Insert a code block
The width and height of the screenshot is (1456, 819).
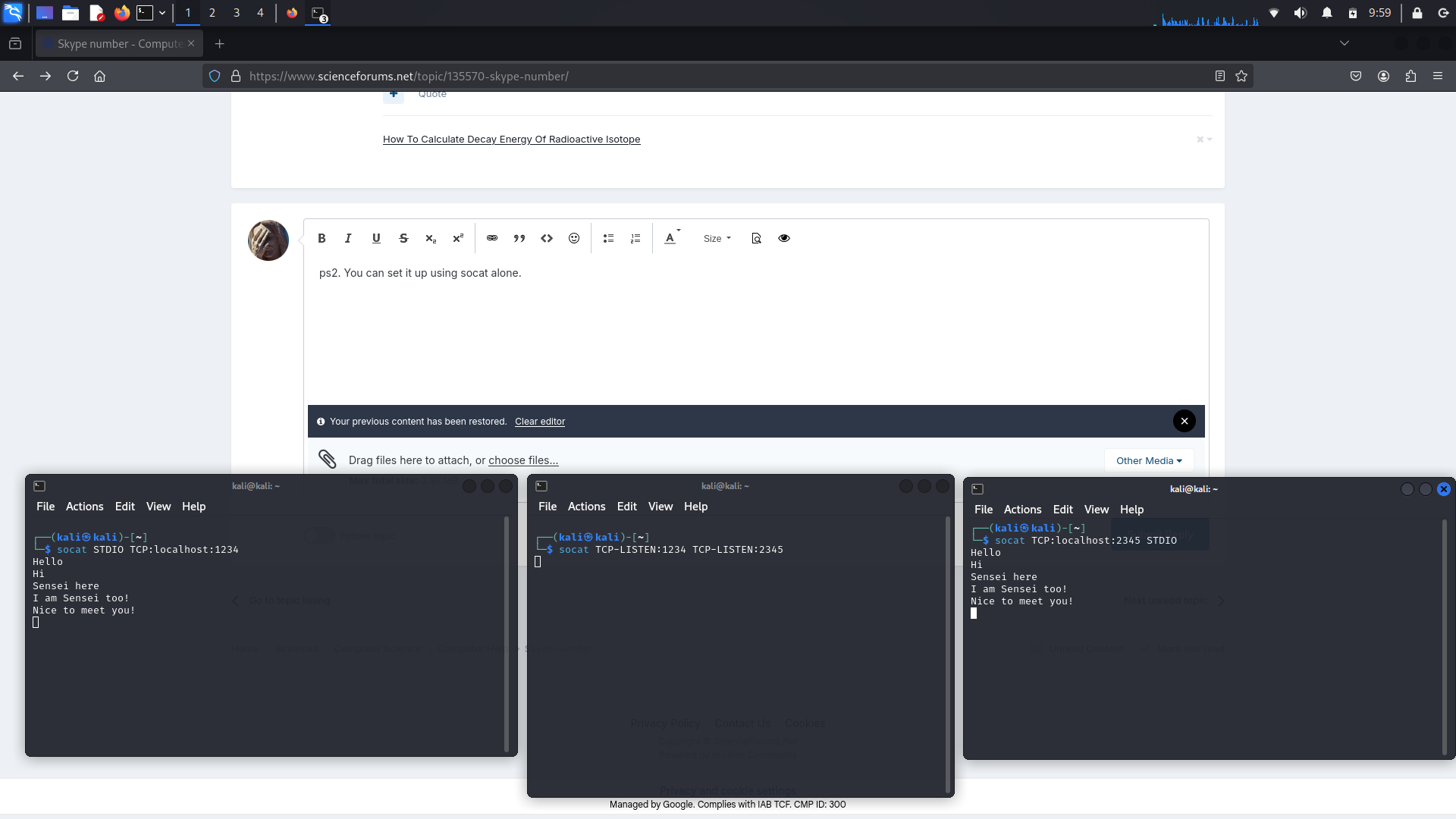click(547, 238)
